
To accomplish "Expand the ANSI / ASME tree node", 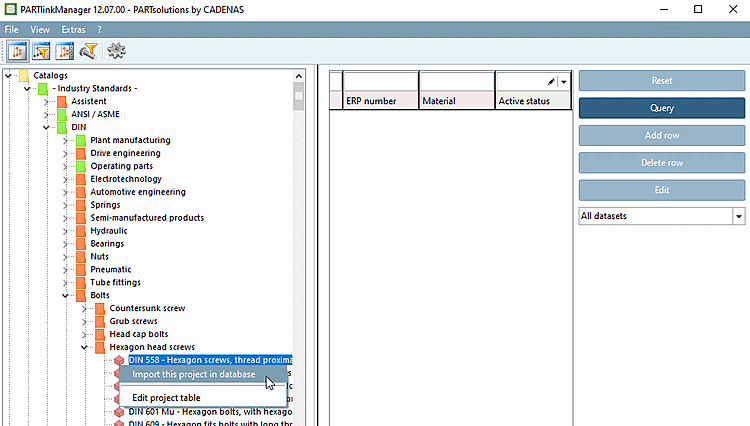I will [x=46, y=114].
